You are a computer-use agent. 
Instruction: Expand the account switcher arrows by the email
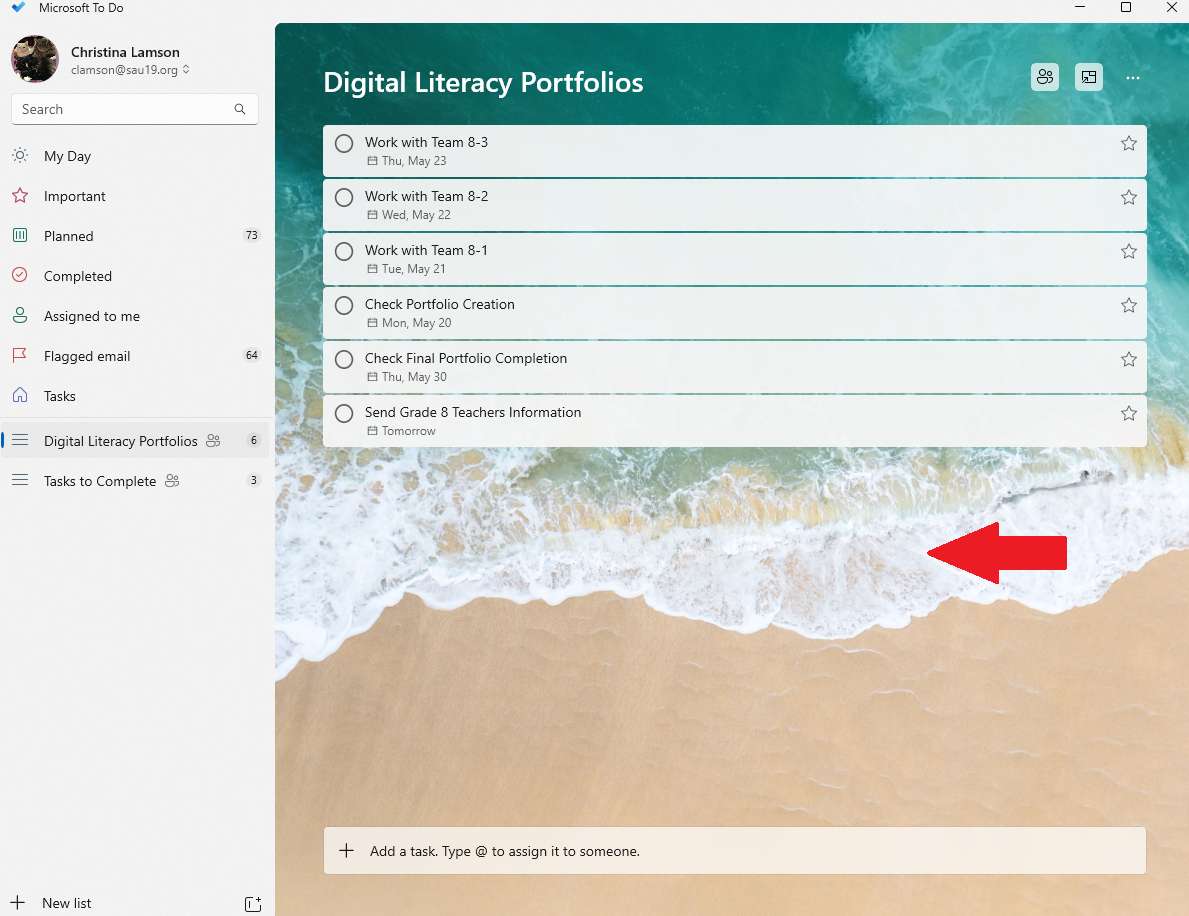pyautogui.click(x=186, y=69)
